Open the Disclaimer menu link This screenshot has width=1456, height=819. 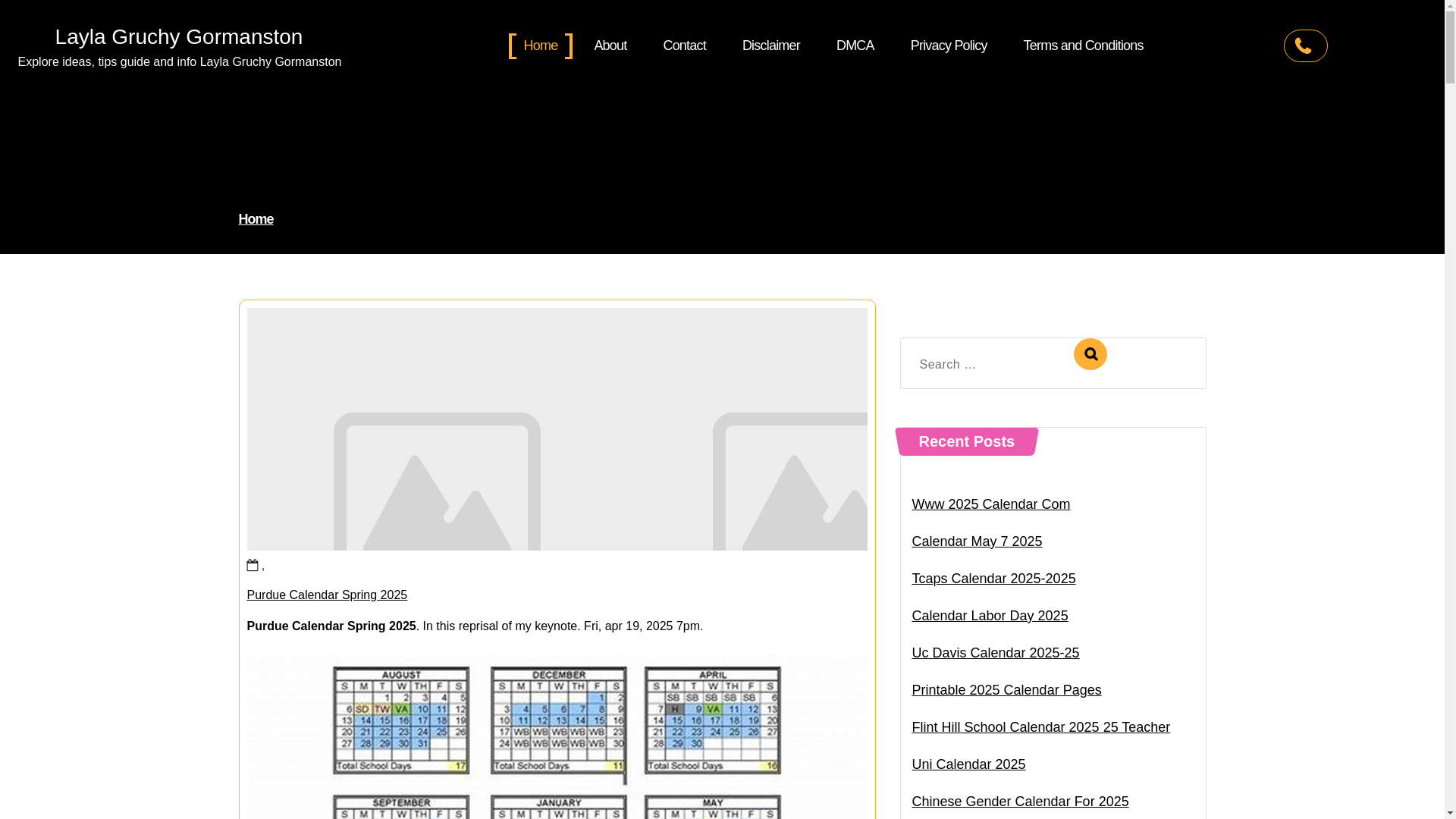point(771,45)
